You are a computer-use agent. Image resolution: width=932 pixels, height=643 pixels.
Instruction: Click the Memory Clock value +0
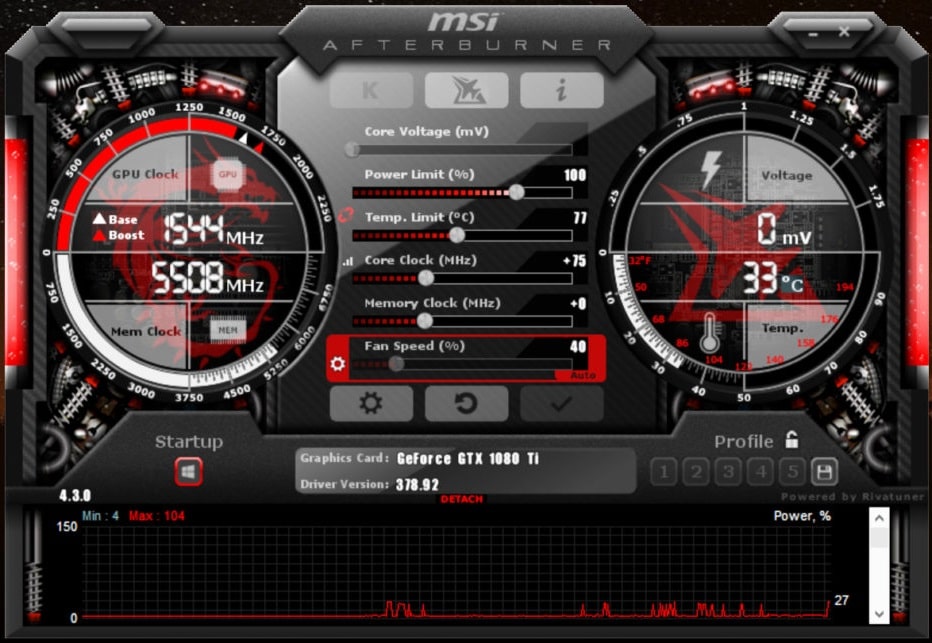coord(578,304)
